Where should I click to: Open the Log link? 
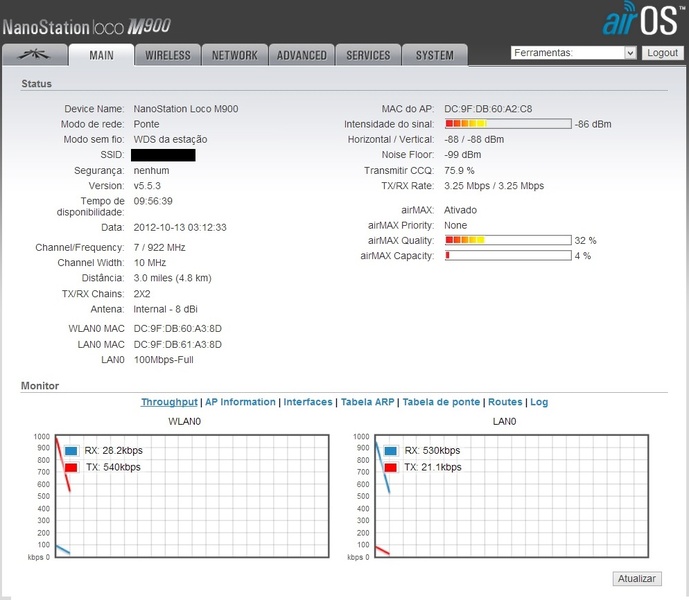(539, 402)
